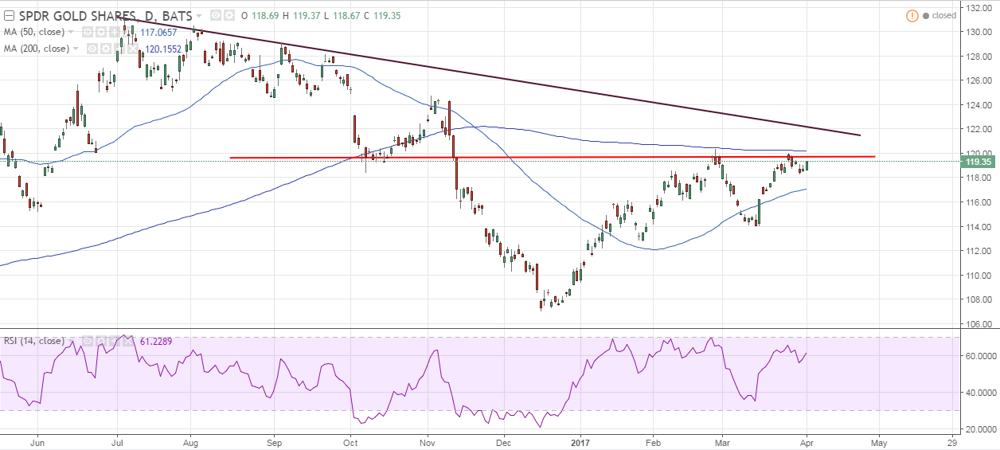Remove MA (200, close) indicator with X icon
1000x450 pixels.
coord(133,48)
